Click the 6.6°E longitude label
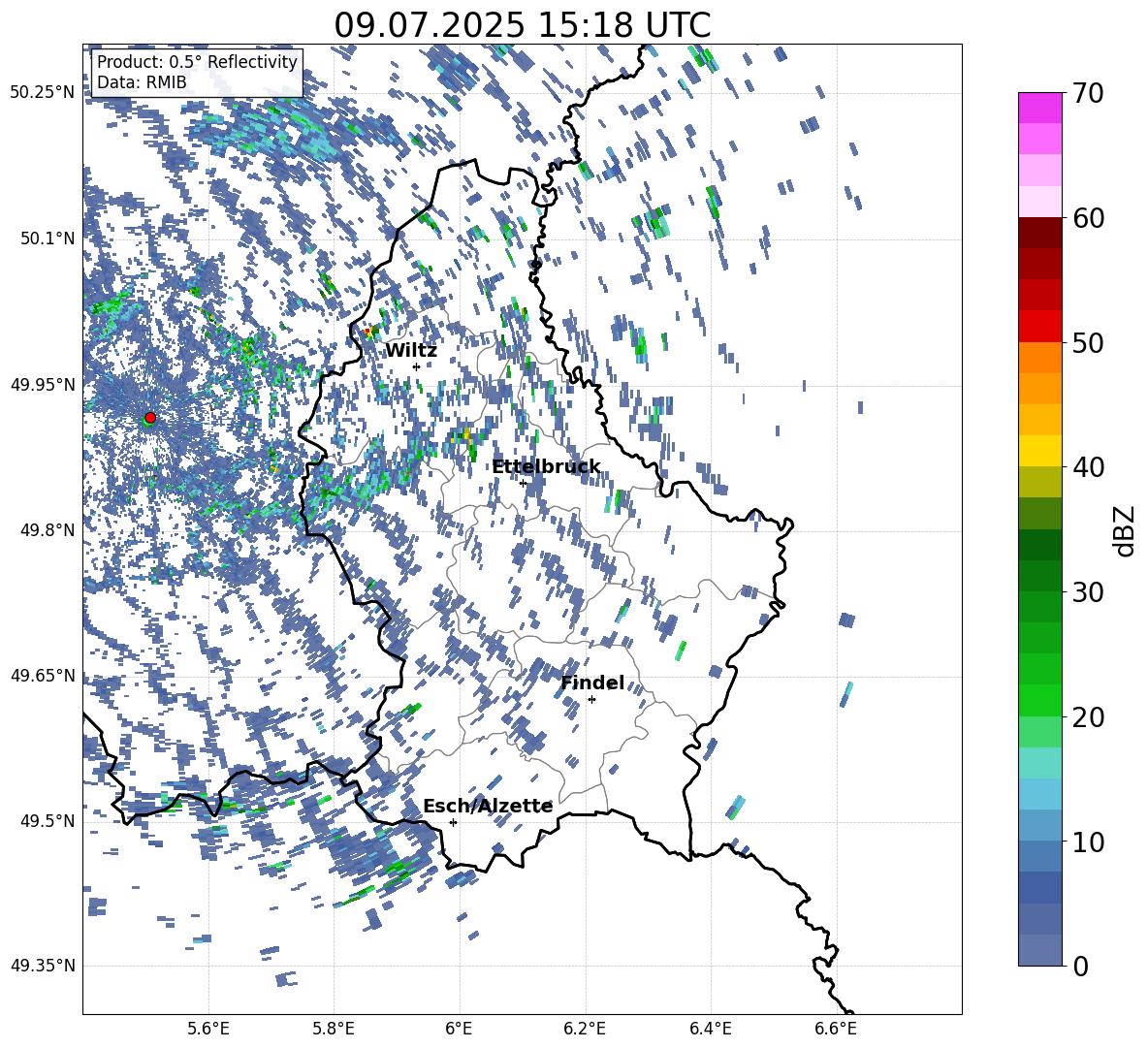This screenshot has width=1148, height=1048. click(x=836, y=1029)
